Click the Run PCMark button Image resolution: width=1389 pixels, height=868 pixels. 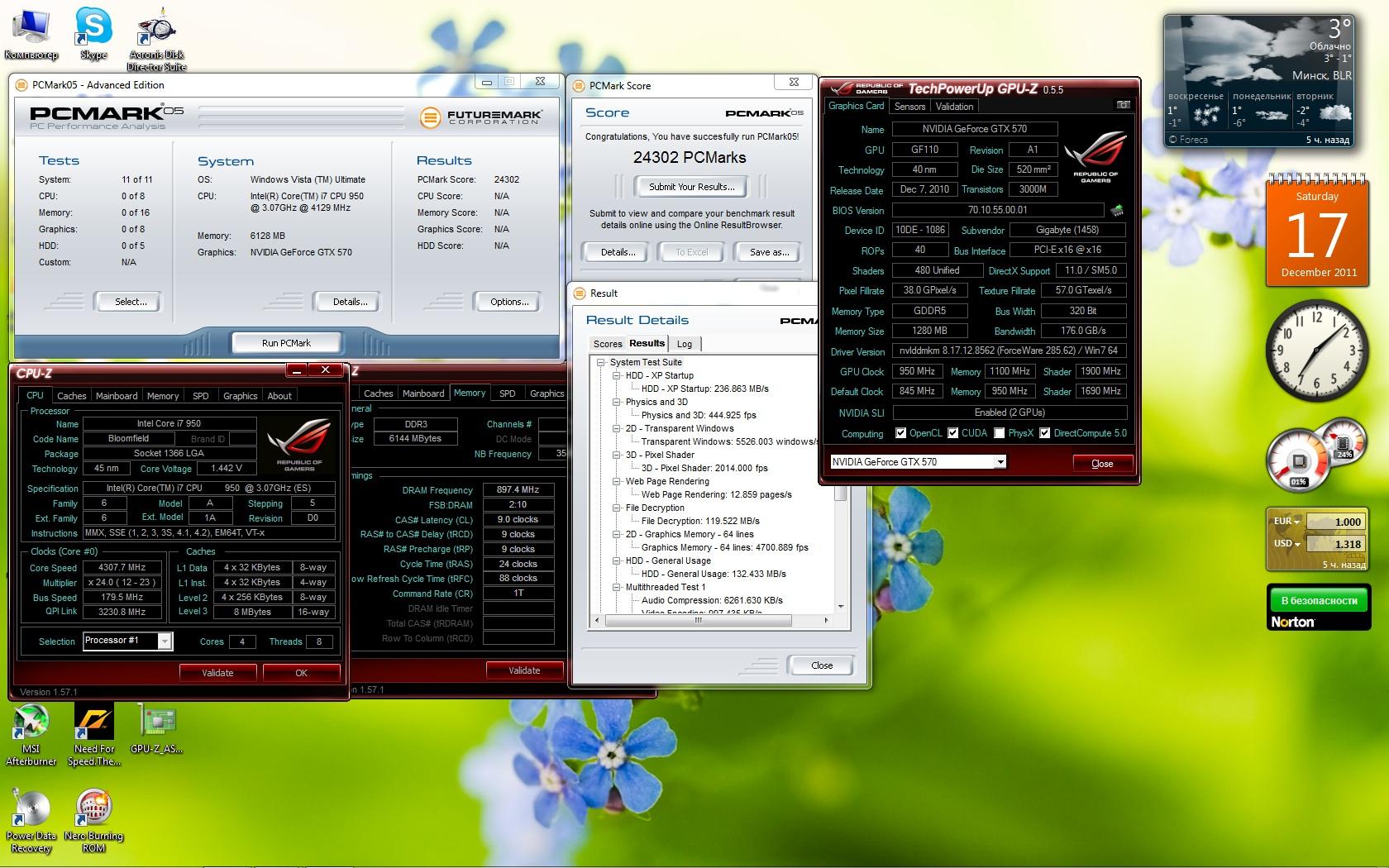(286, 343)
